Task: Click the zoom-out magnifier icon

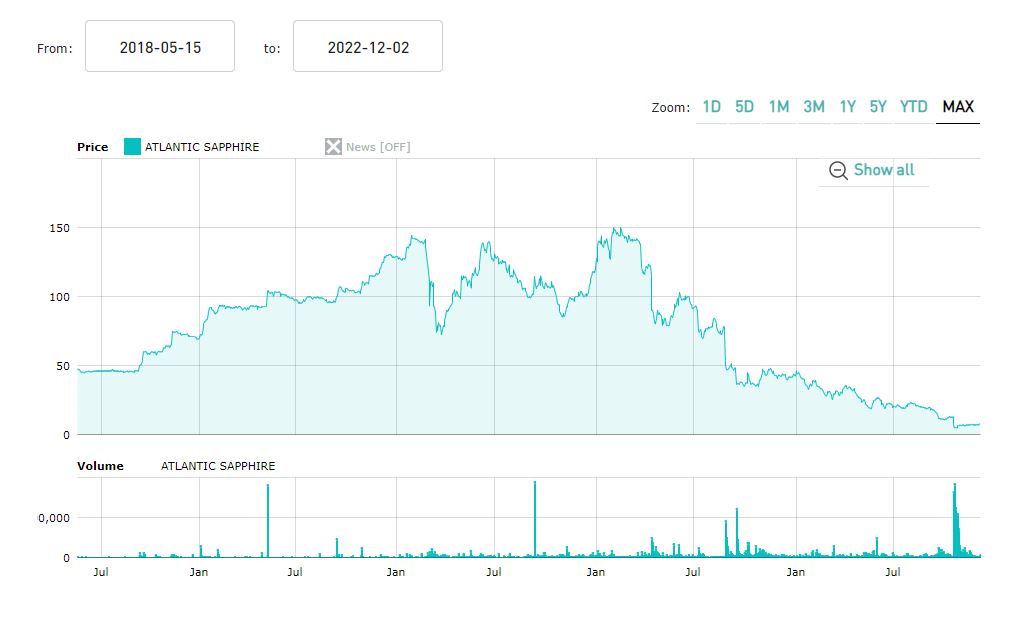Action: [x=838, y=171]
